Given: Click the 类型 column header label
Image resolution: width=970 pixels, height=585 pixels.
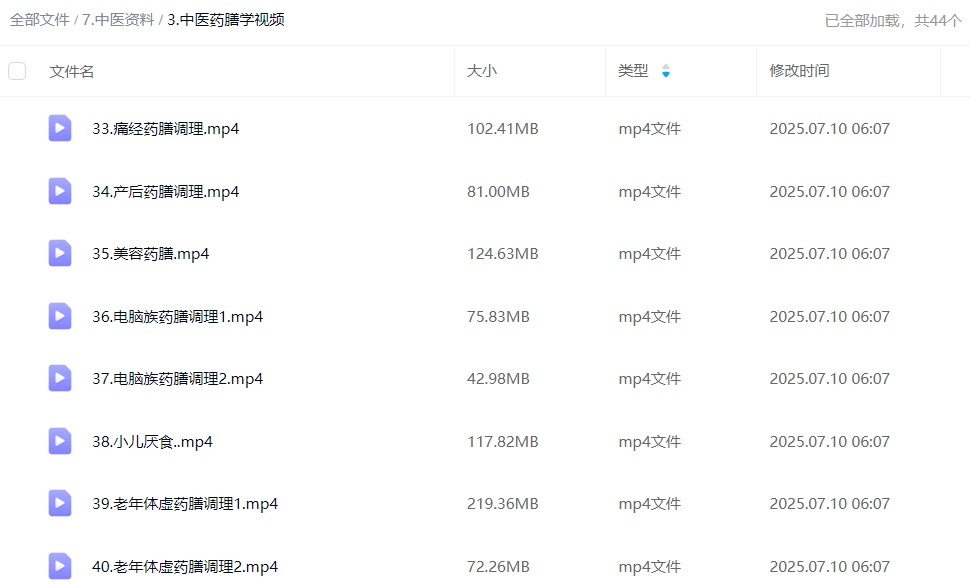Looking at the screenshot, I should [x=633, y=71].
